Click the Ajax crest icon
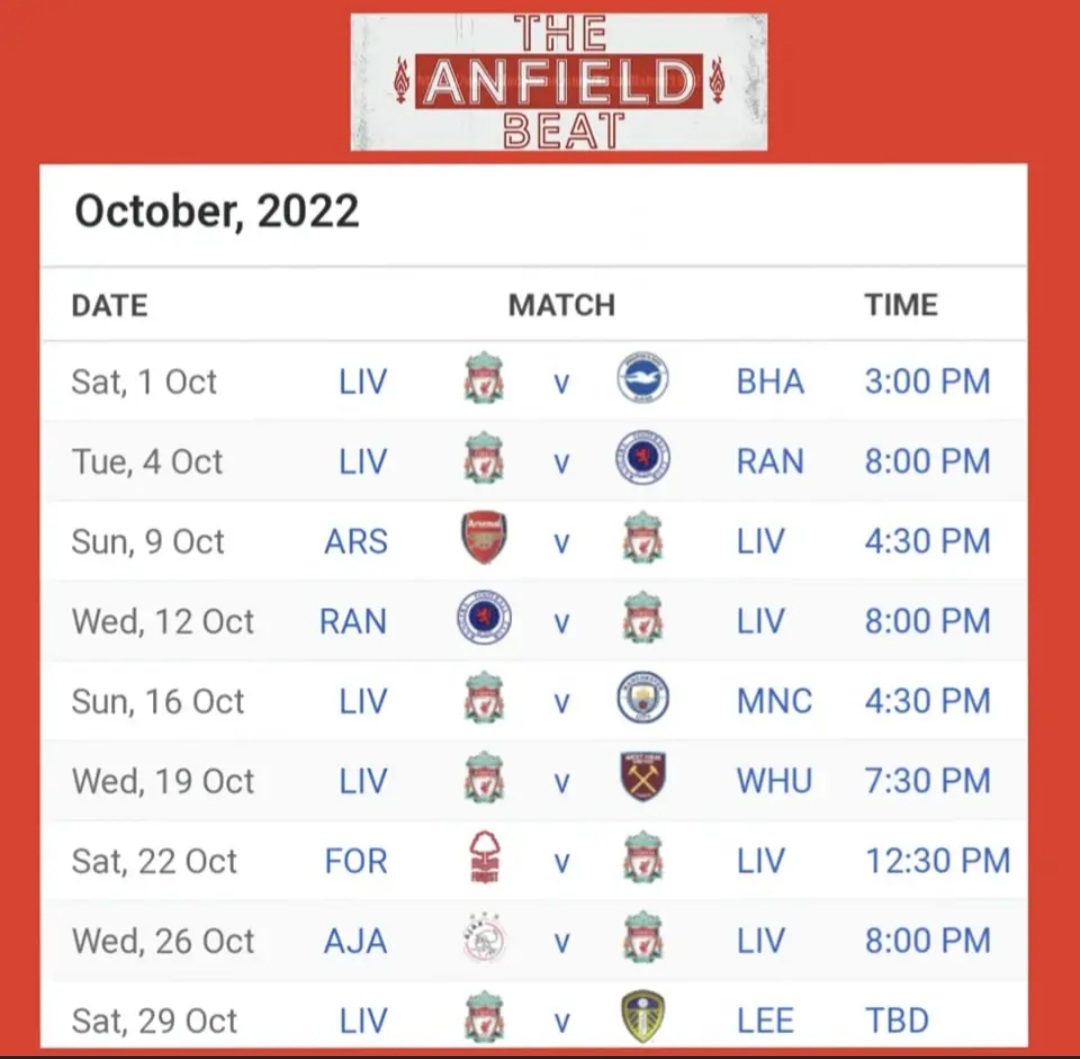The width and height of the screenshot is (1080, 1059). 484,940
